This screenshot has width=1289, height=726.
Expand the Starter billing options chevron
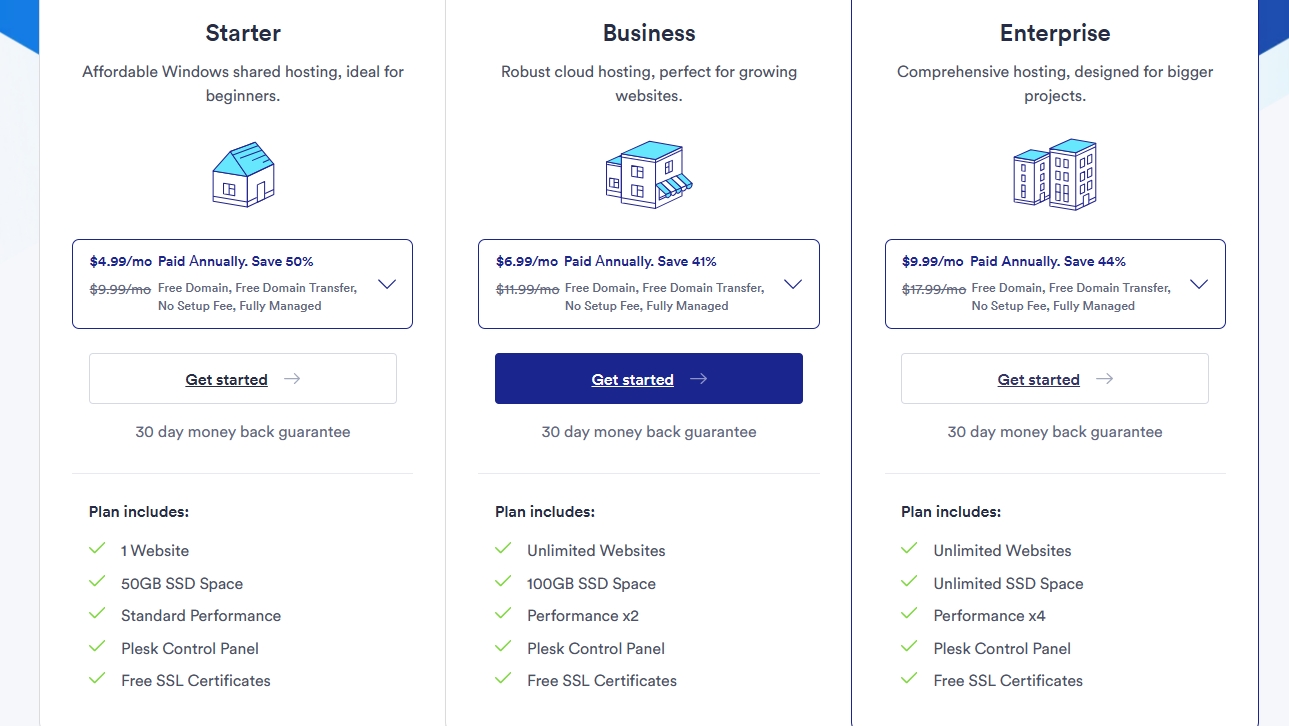[387, 284]
